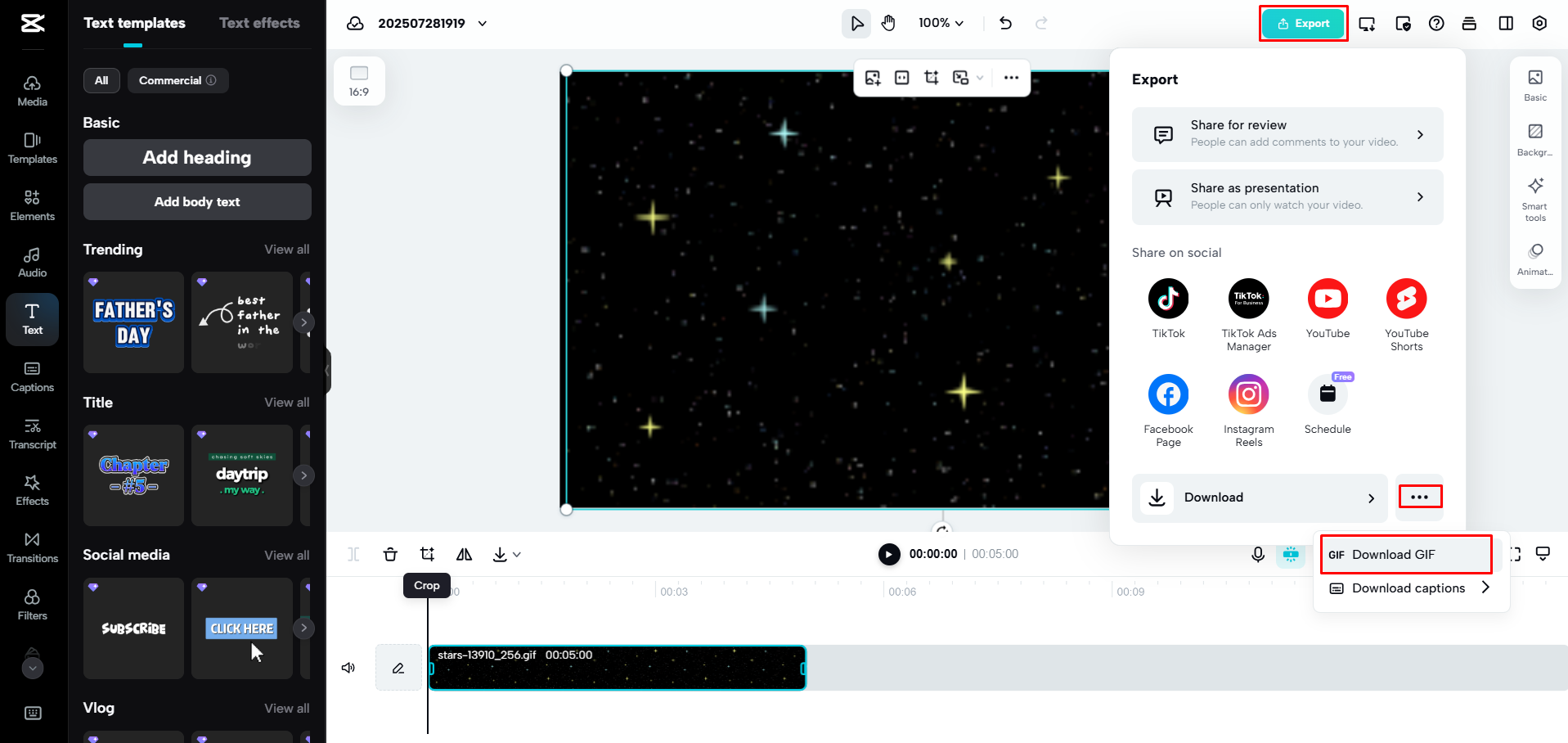The width and height of the screenshot is (1568, 743).
Task: Select the stars-13910_256.gif clip in timeline
Action: click(617, 667)
